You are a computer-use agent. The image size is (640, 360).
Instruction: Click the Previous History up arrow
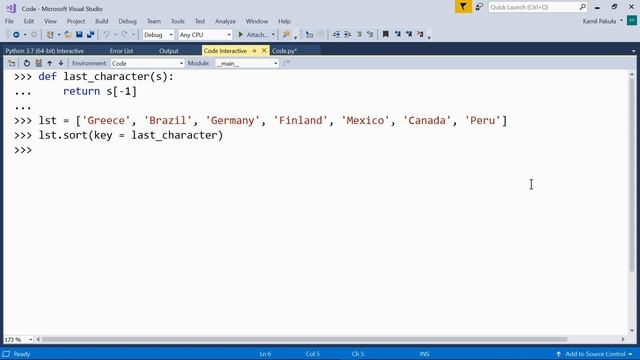(x=50, y=63)
